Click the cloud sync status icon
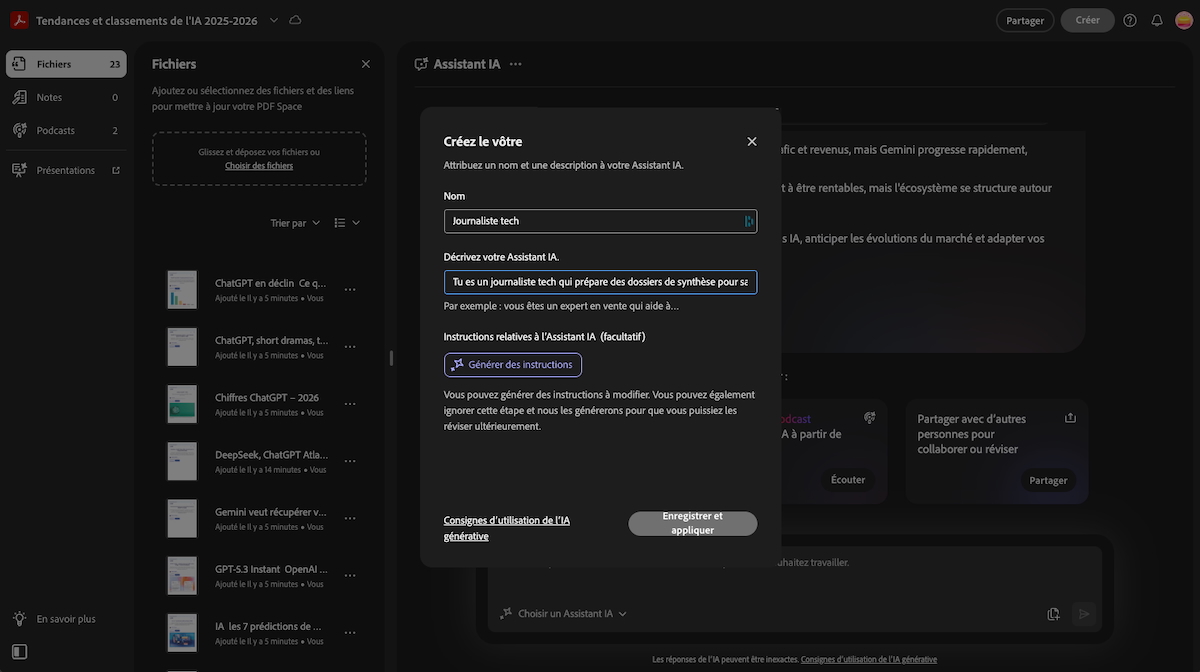This screenshot has height=672, width=1200. pyautogui.click(x=295, y=20)
